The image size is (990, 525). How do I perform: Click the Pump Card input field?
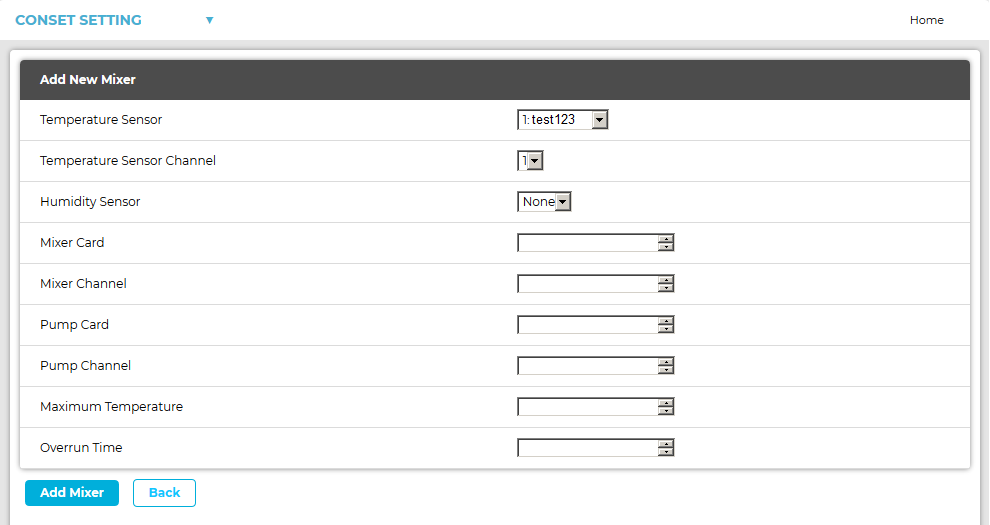pos(587,325)
